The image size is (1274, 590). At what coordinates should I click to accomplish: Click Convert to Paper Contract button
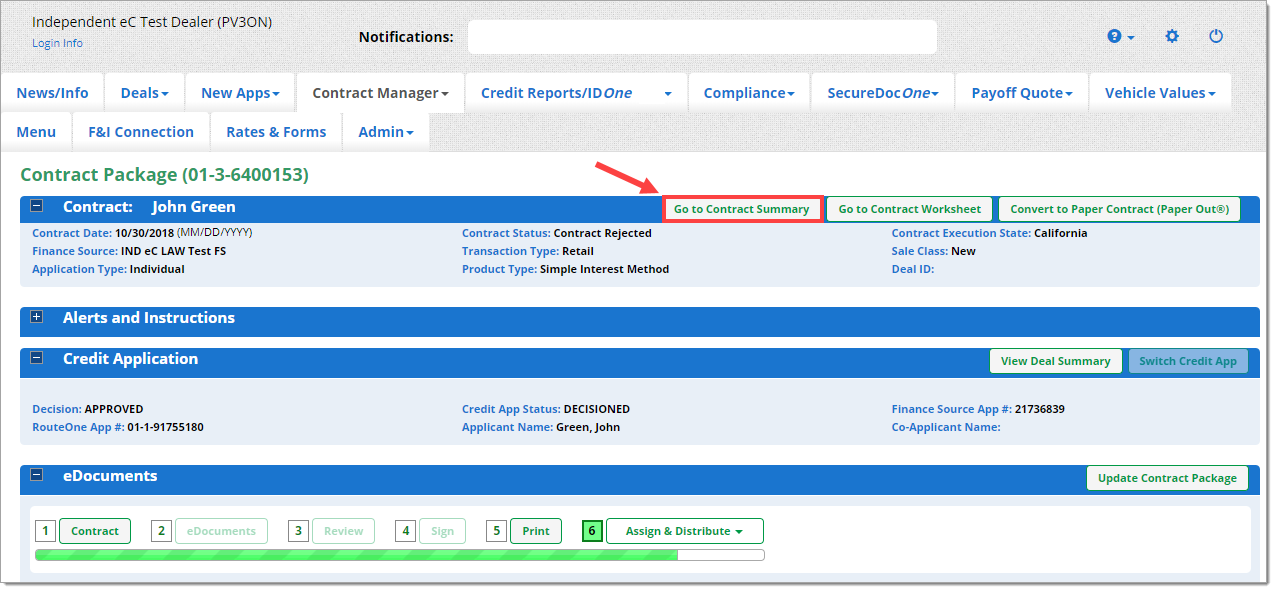tap(1119, 209)
